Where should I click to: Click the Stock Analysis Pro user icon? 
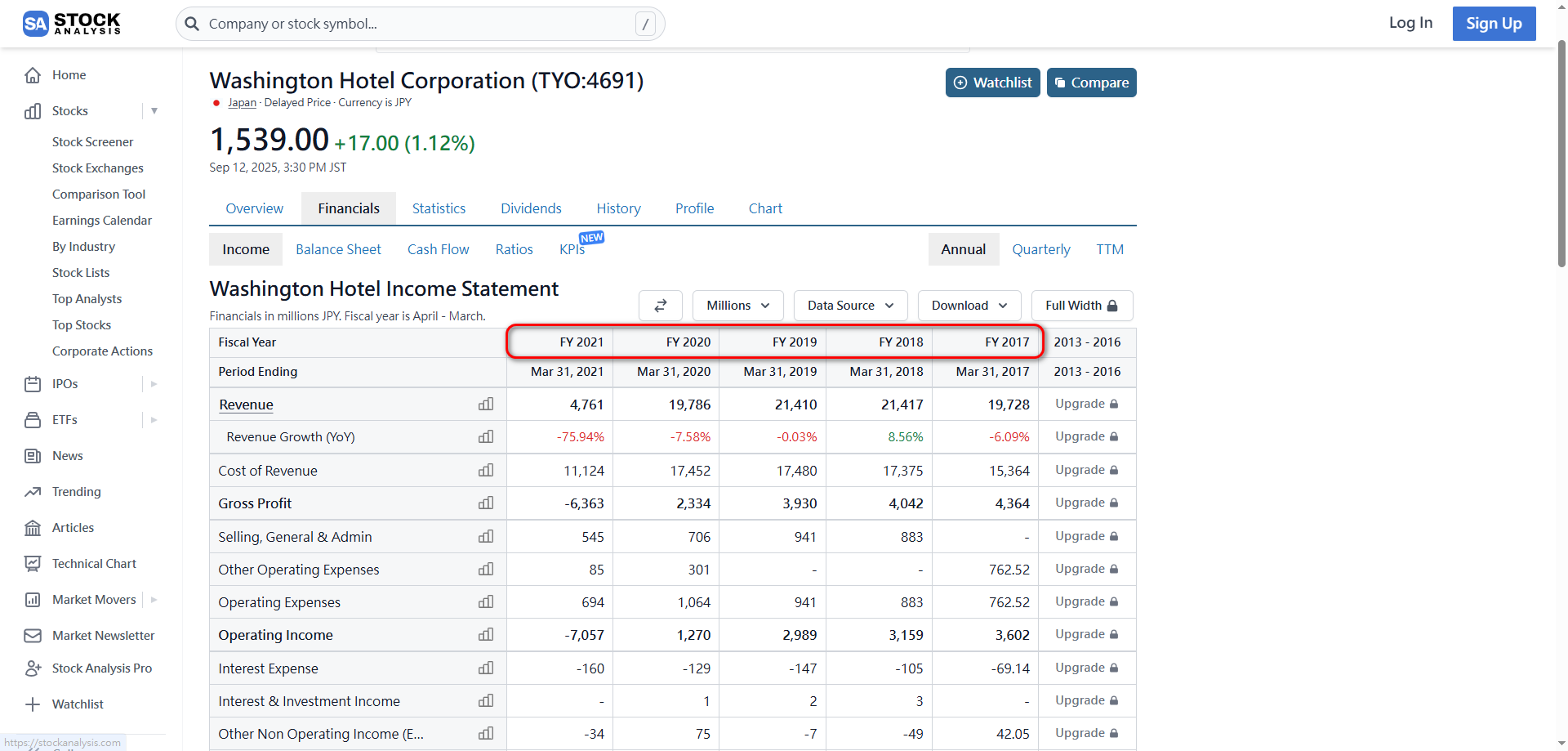tap(33, 668)
